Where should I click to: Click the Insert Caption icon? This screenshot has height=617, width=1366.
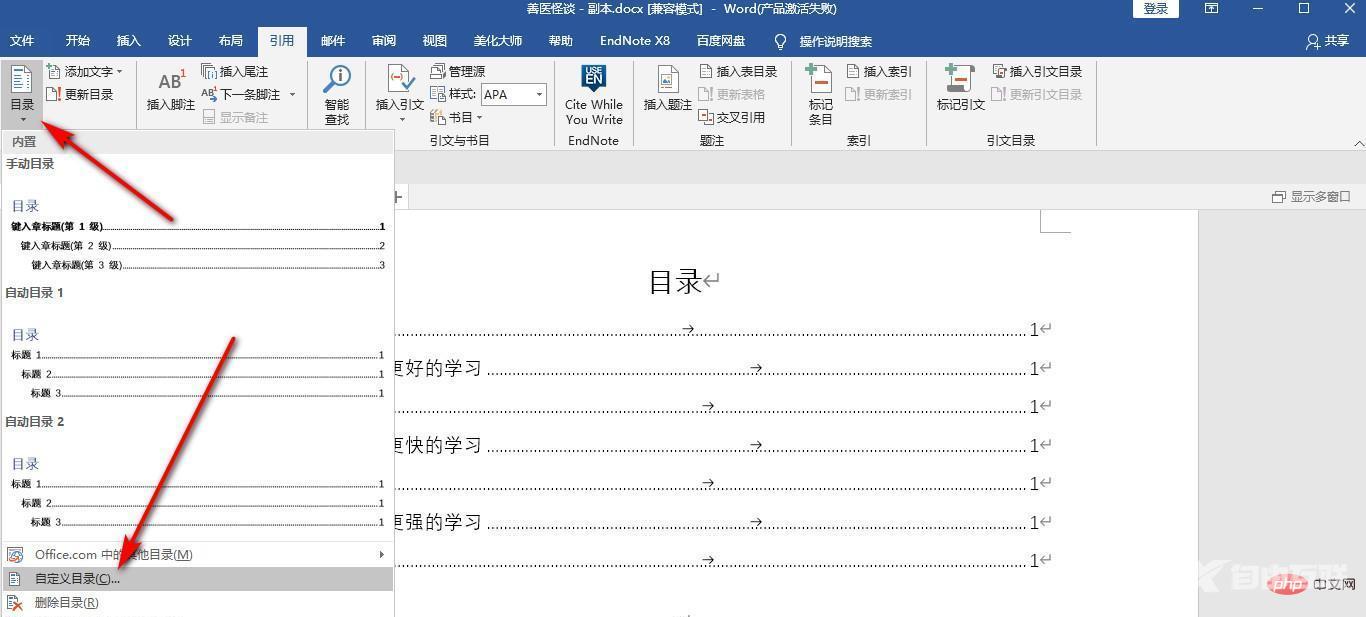[668, 80]
